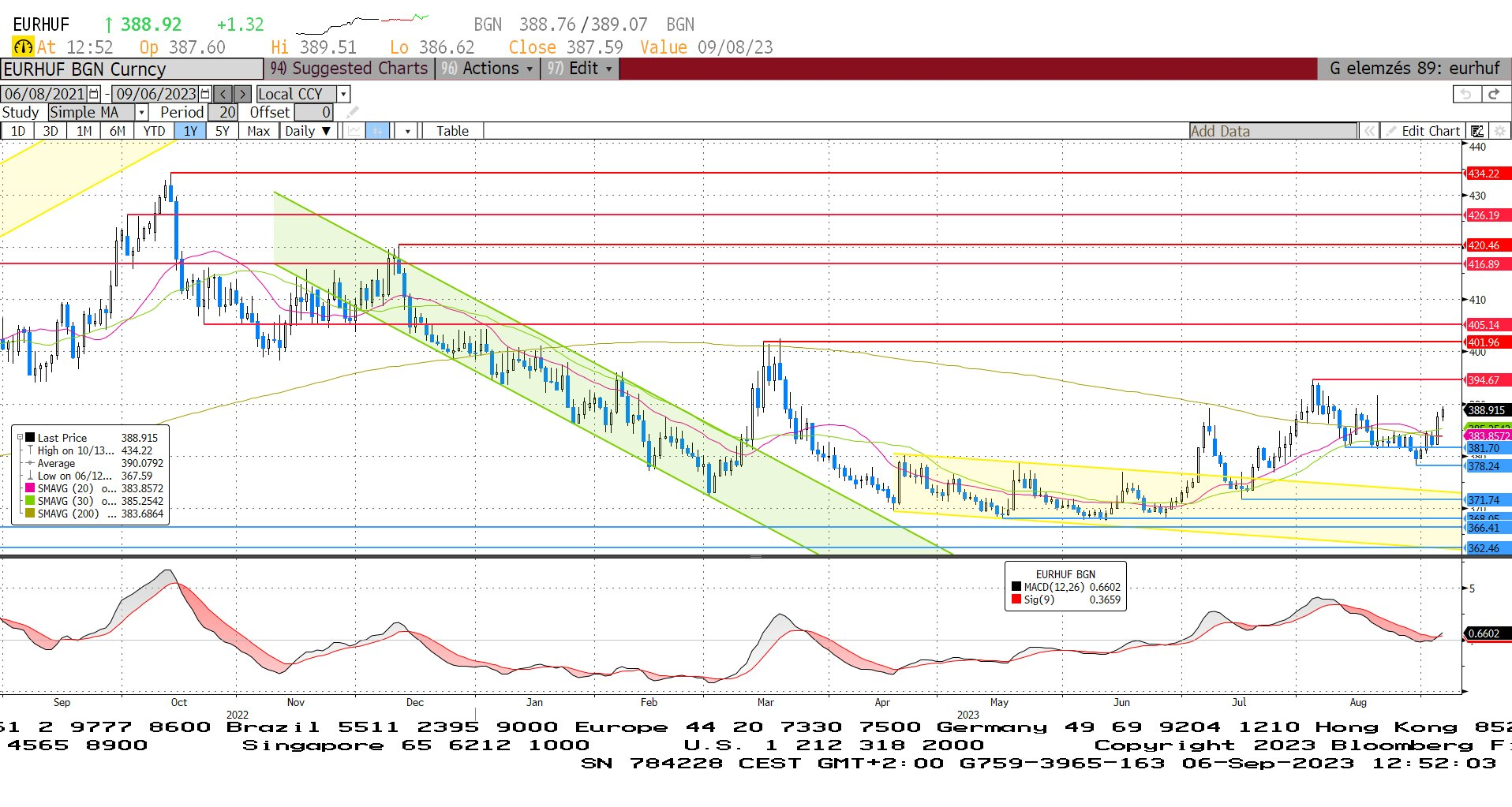
Task: Click the start date field 06/08/2021
Action: [x=44, y=94]
